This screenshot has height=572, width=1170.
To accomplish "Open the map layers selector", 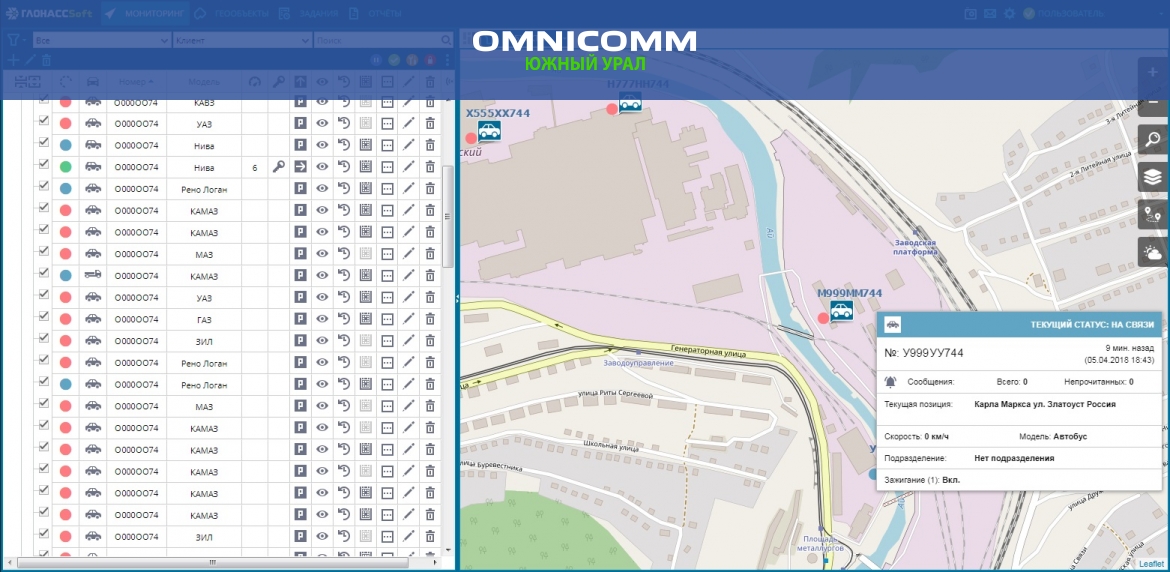I will coord(1153,177).
